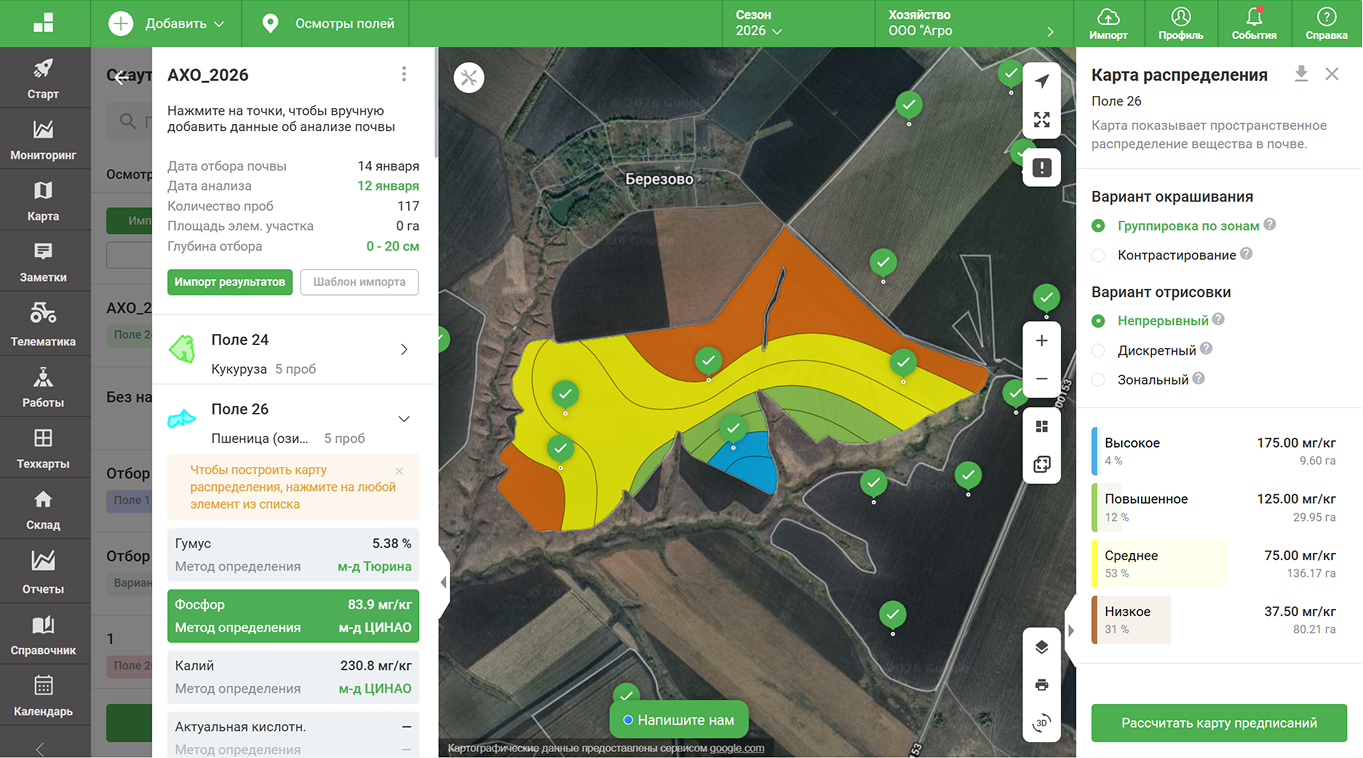
Task: Print the map with printer icon
Action: (1042, 685)
